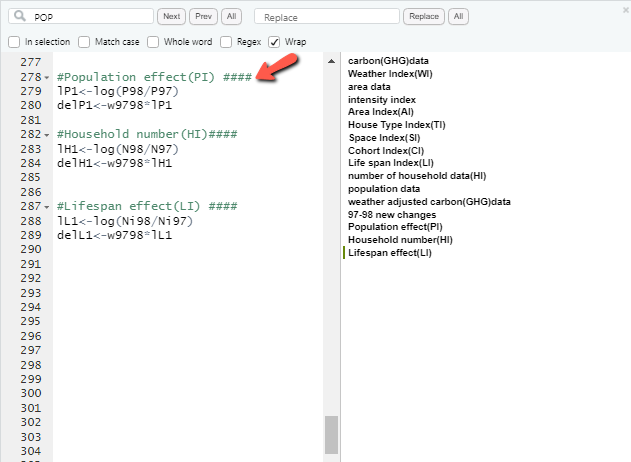631x462 pixels.
Task: Enable the Whole word checkbox
Action: tap(153, 42)
